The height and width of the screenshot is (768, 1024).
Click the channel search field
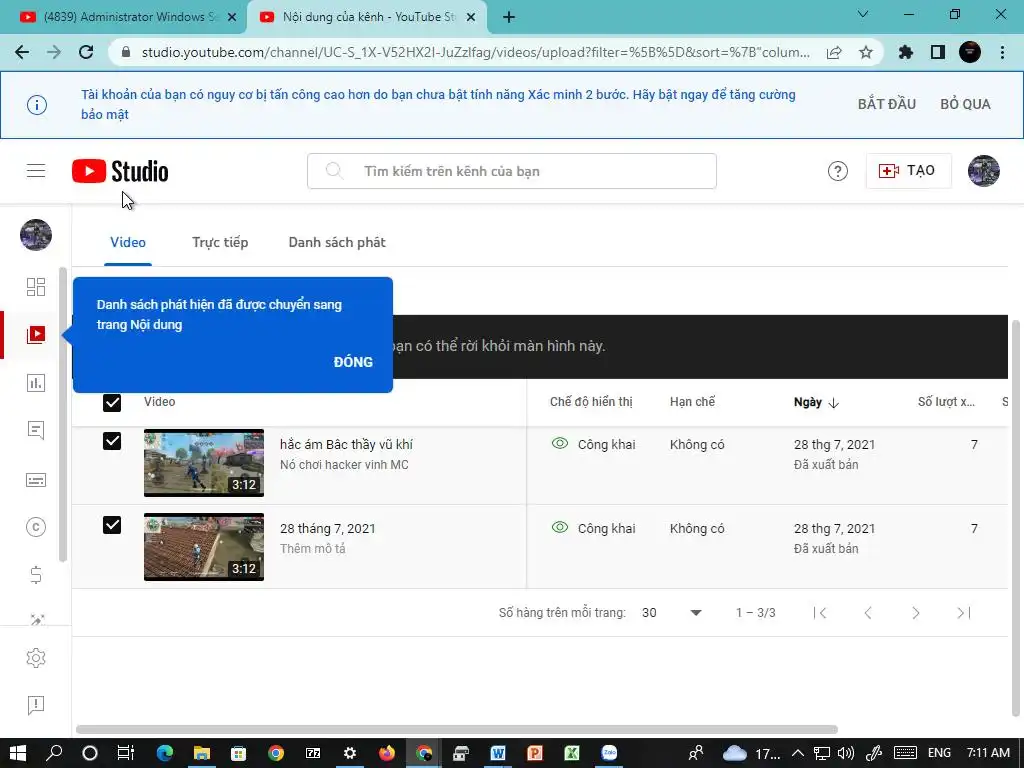(x=512, y=171)
